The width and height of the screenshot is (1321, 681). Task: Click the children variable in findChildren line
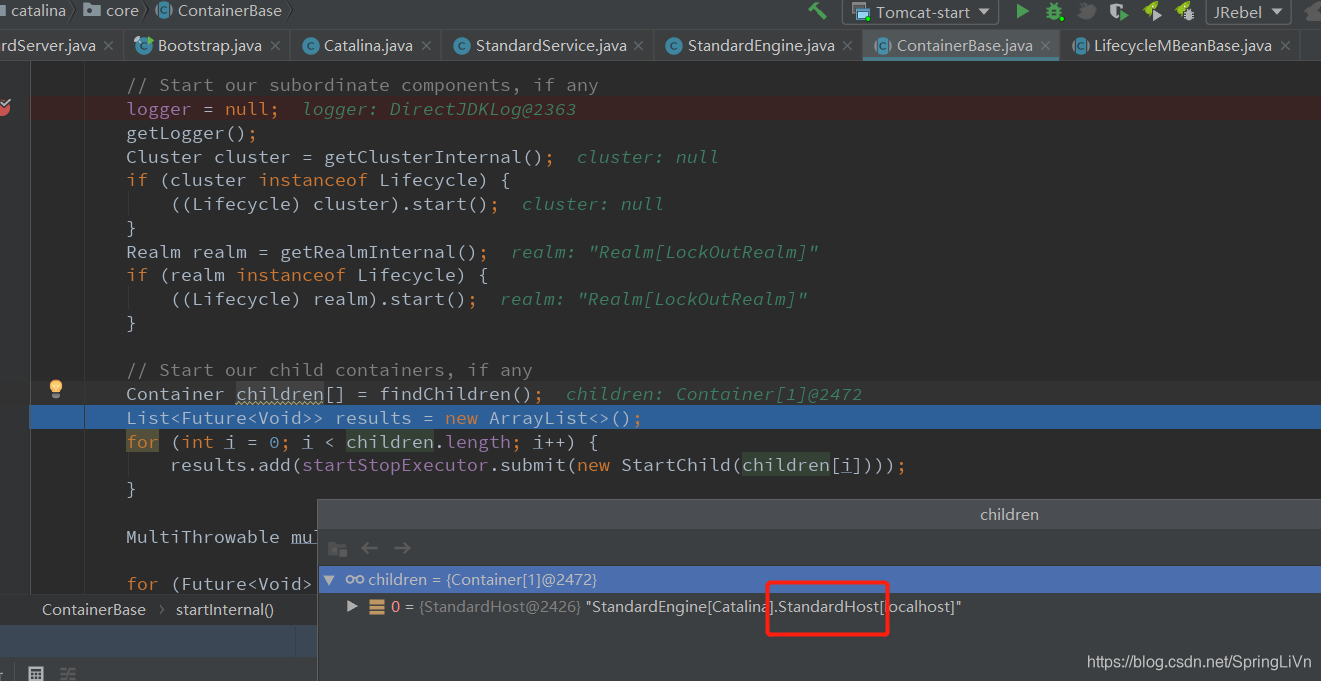coord(280,394)
